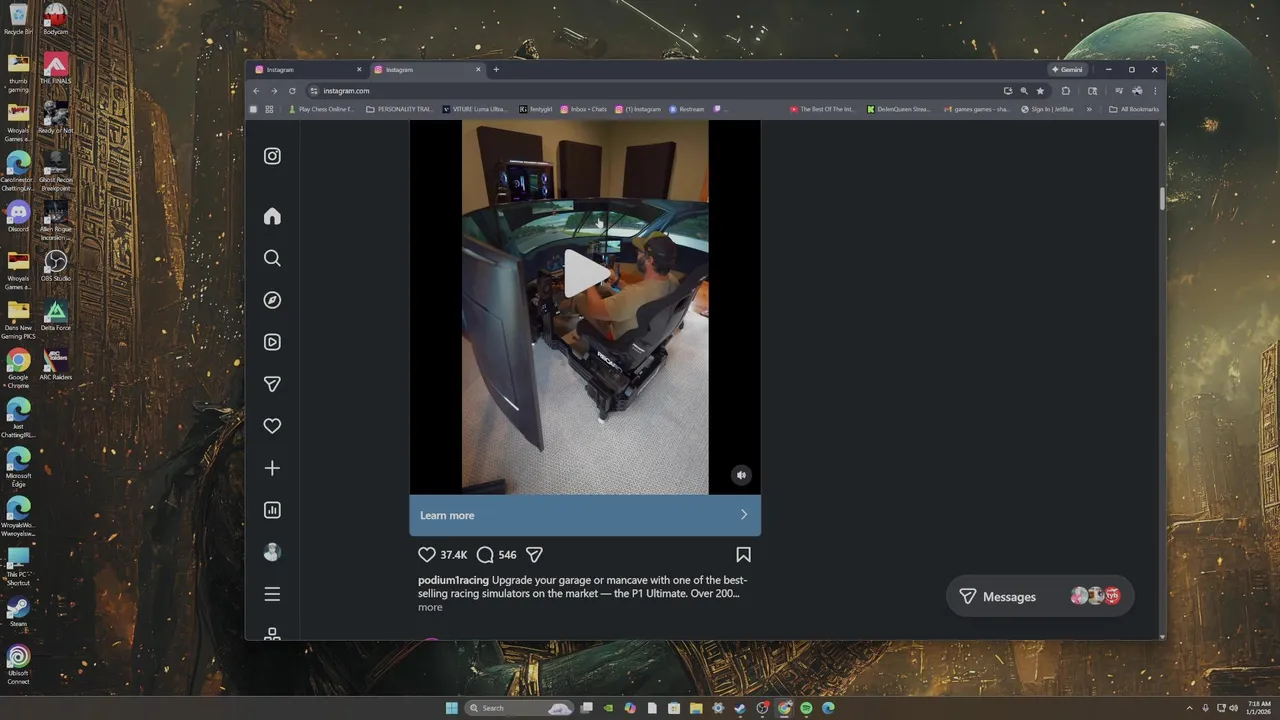Comment on the podium1racing post
The width and height of the screenshot is (1280, 720).
click(x=485, y=555)
